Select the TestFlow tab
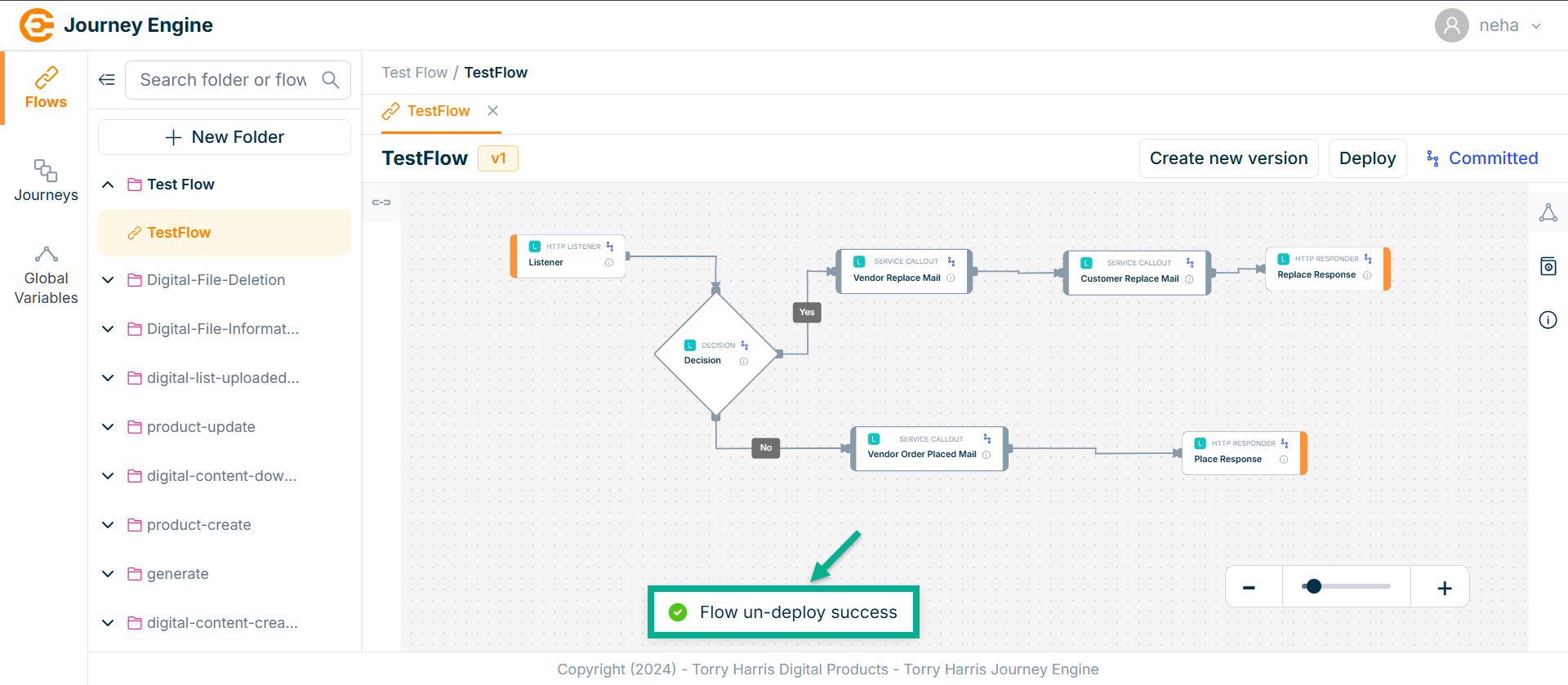The height and width of the screenshot is (685, 1568). click(x=438, y=111)
